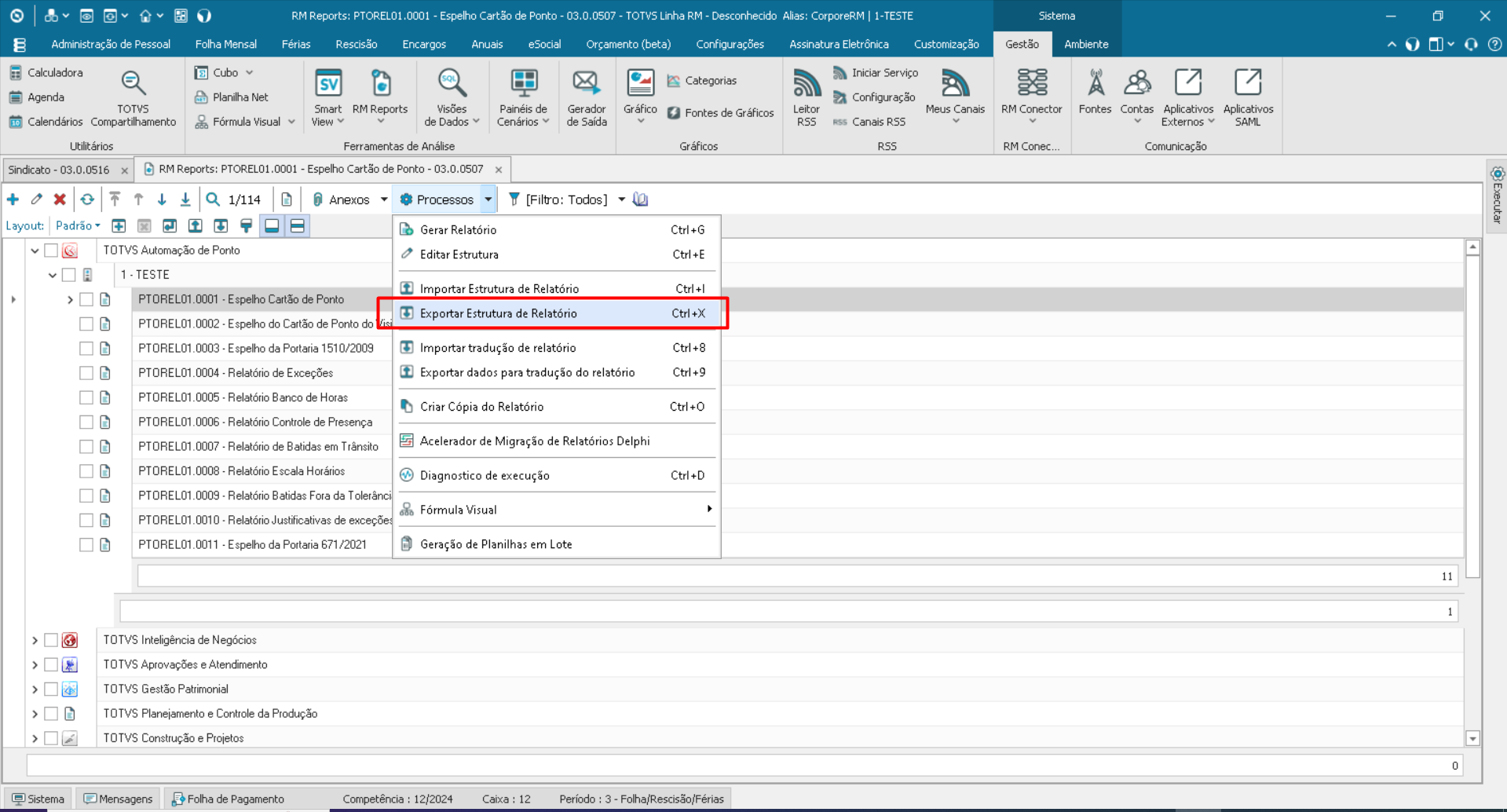Open the Fontes communication tool

click(1095, 93)
